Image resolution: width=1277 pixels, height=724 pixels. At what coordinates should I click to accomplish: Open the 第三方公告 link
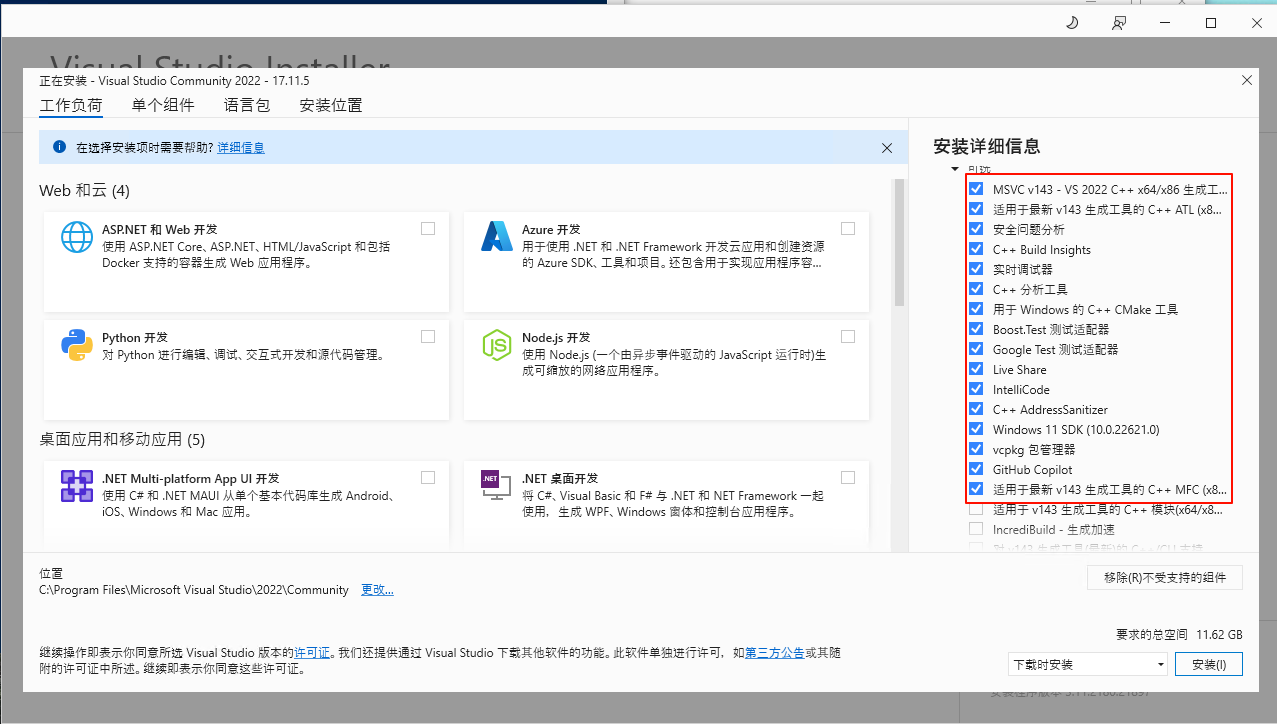click(775, 652)
